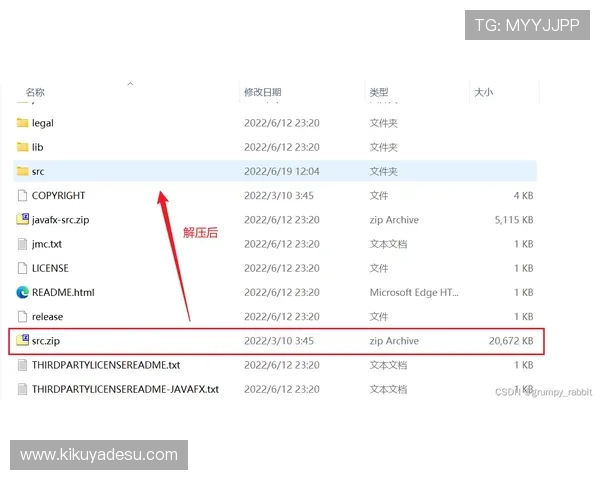This screenshot has width=600, height=480.
Task: Click the LICENSE file icon
Action: pos(23,268)
